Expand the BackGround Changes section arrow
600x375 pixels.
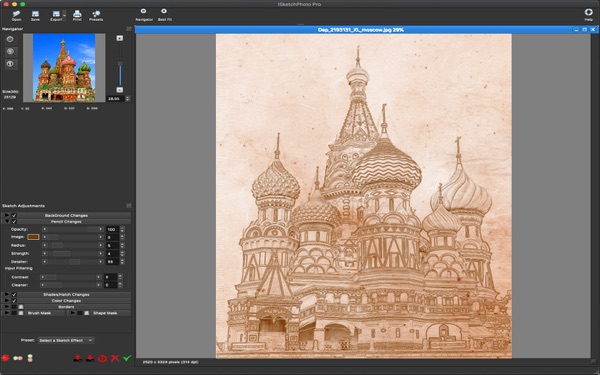point(7,215)
